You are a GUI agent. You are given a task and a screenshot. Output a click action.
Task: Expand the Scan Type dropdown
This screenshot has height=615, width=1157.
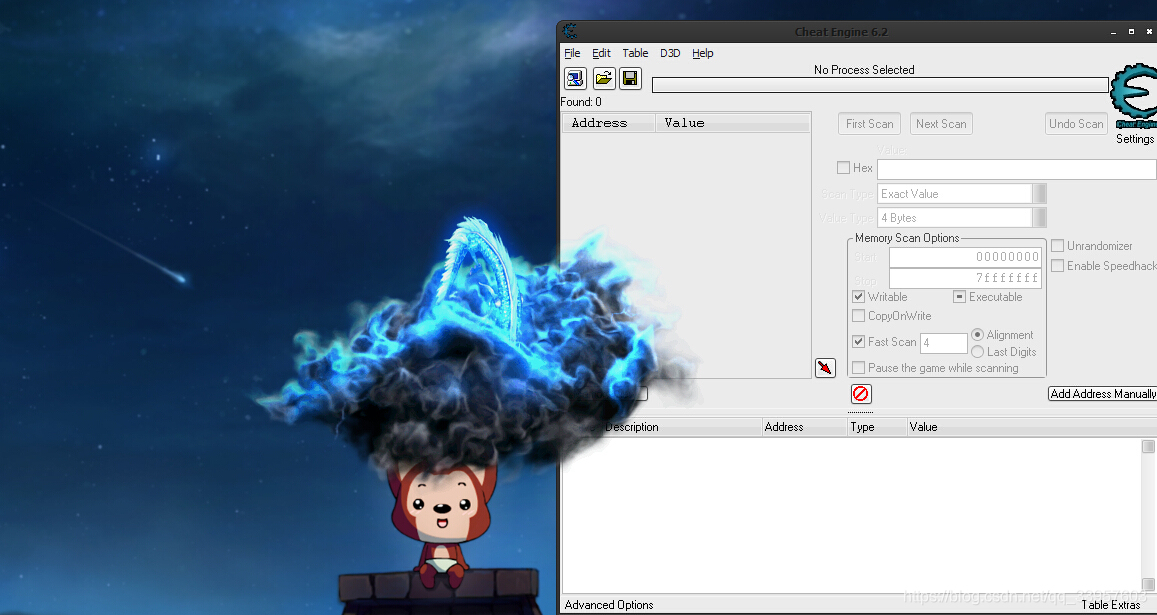1039,193
